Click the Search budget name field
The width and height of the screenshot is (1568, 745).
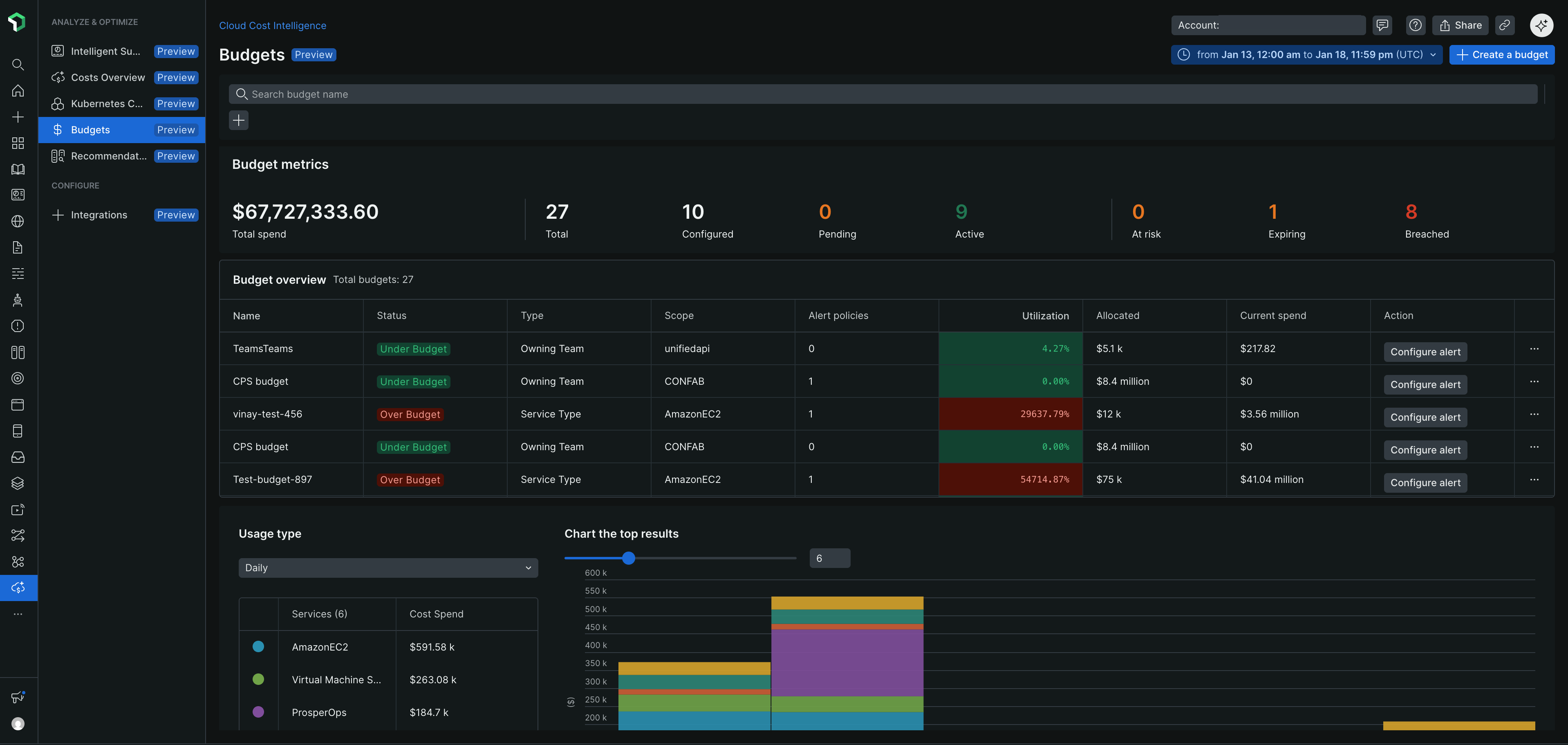coord(883,94)
